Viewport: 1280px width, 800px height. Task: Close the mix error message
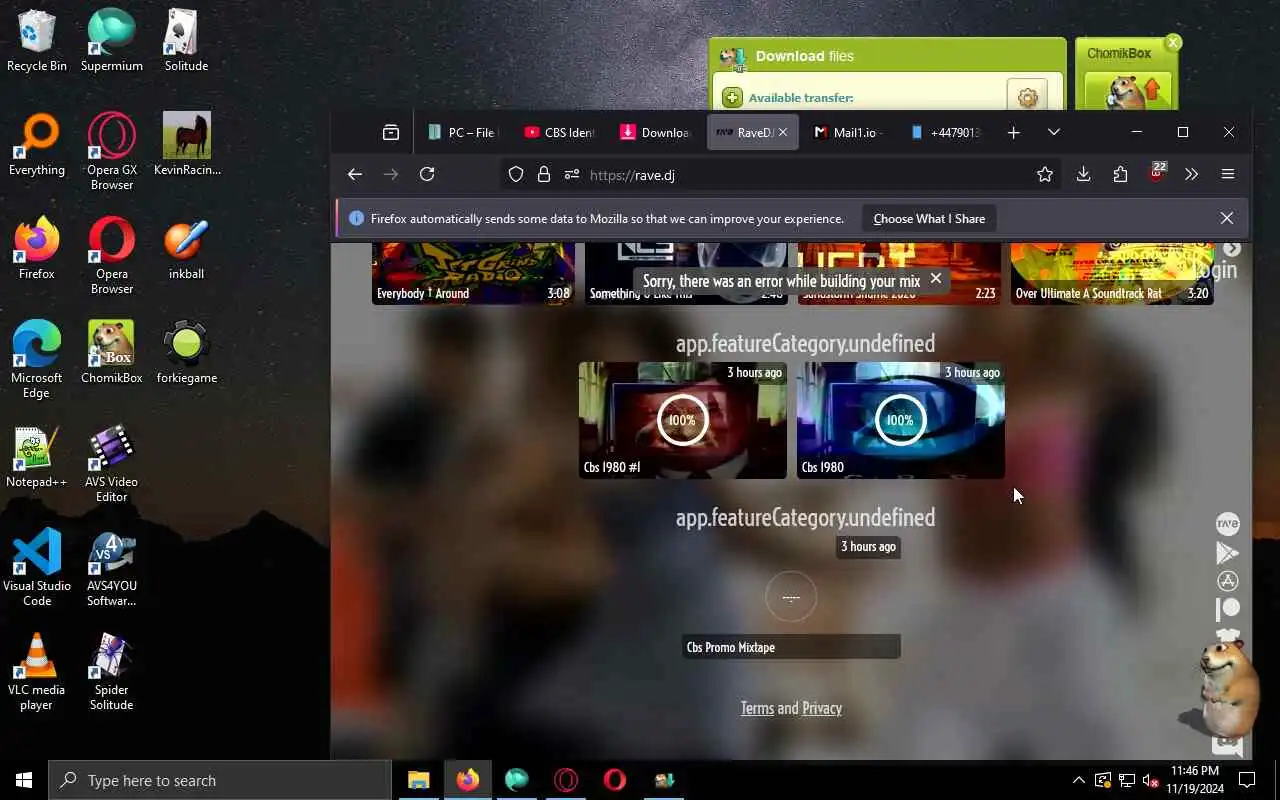click(936, 279)
